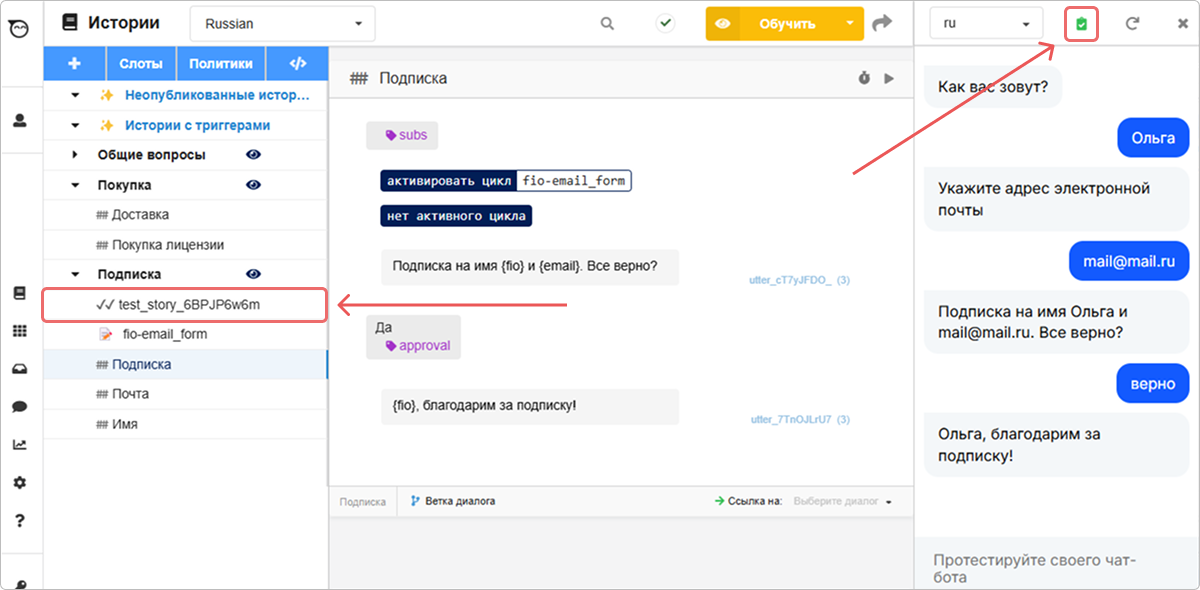Viewport: 1200px width, 590px height.
Task: Click the green test checklist icon
Action: pos(1080,22)
